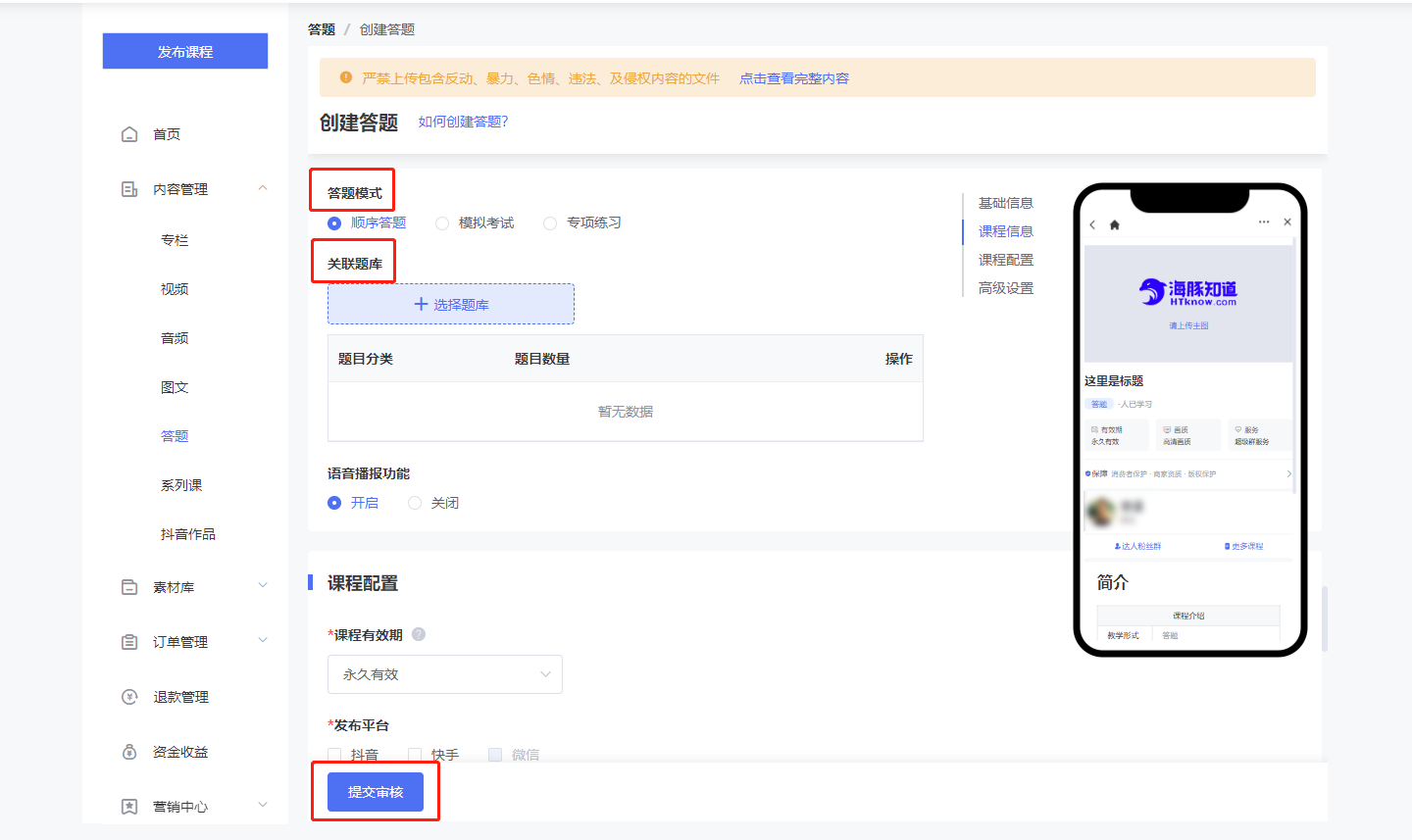Click the help question icon beside 课程有效期

pos(419,634)
